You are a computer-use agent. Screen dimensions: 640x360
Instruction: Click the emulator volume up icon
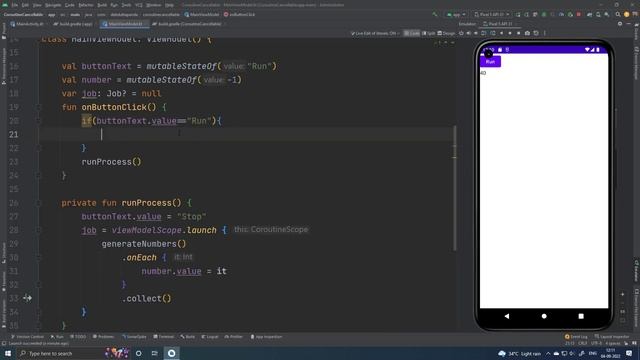click(x=469, y=33)
